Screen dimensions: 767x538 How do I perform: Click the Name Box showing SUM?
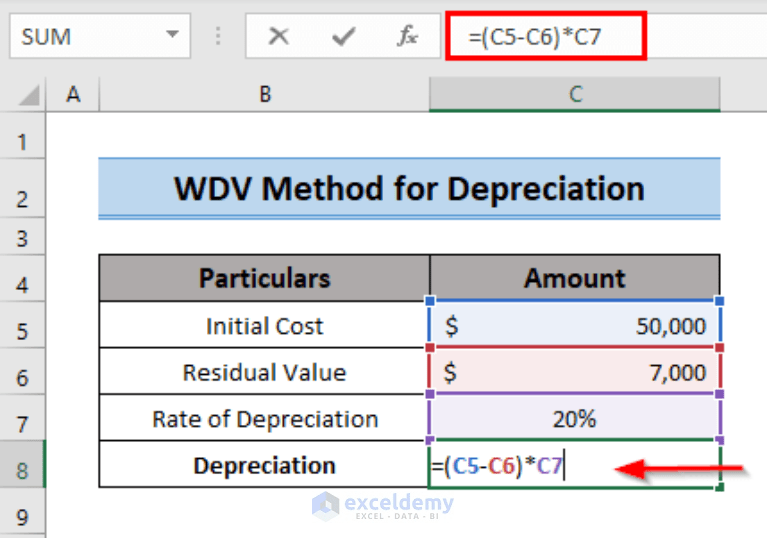(100, 36)
